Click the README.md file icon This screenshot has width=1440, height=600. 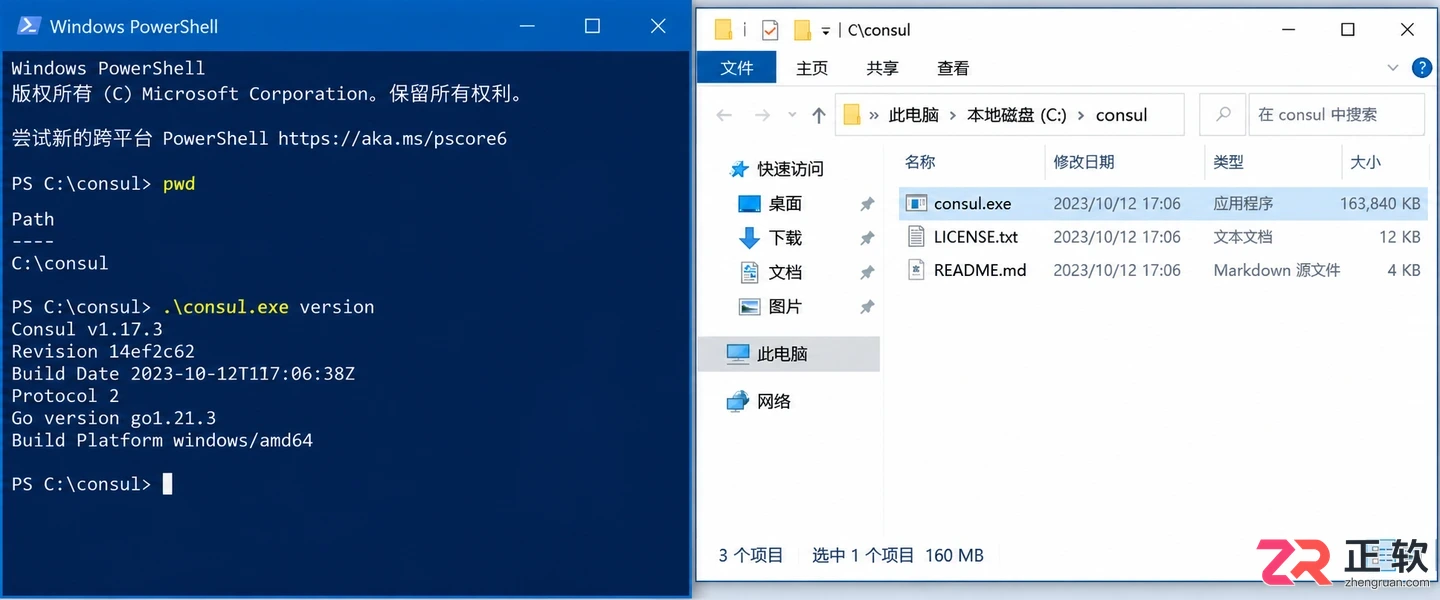pos(916,270)
